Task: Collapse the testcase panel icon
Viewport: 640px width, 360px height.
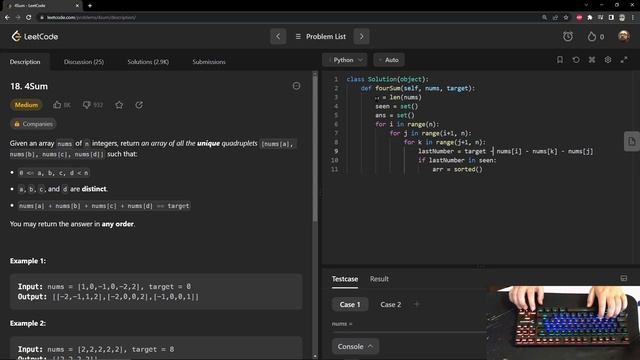Action: pos(624,278)
